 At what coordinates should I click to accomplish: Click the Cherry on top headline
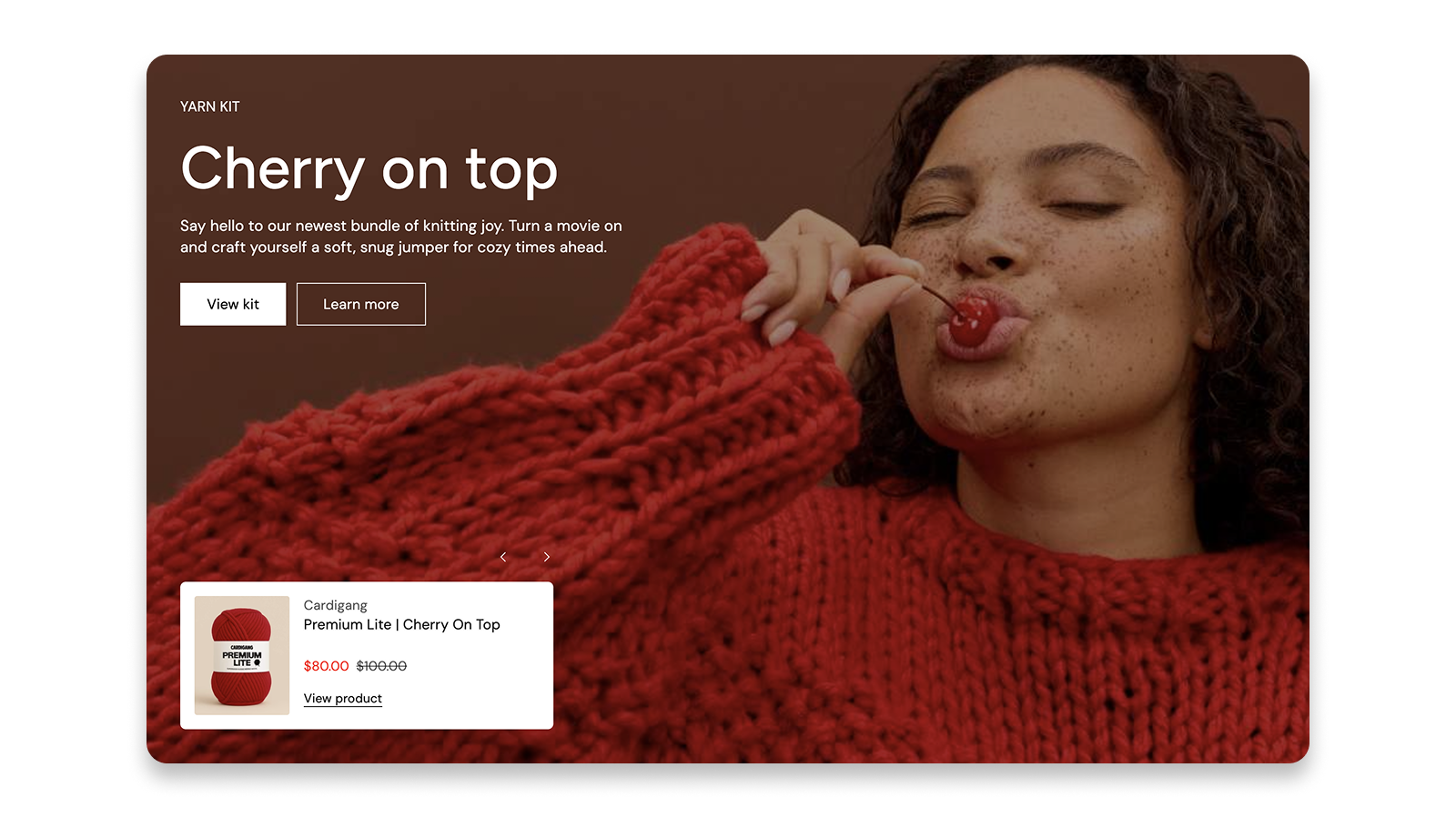369,169
